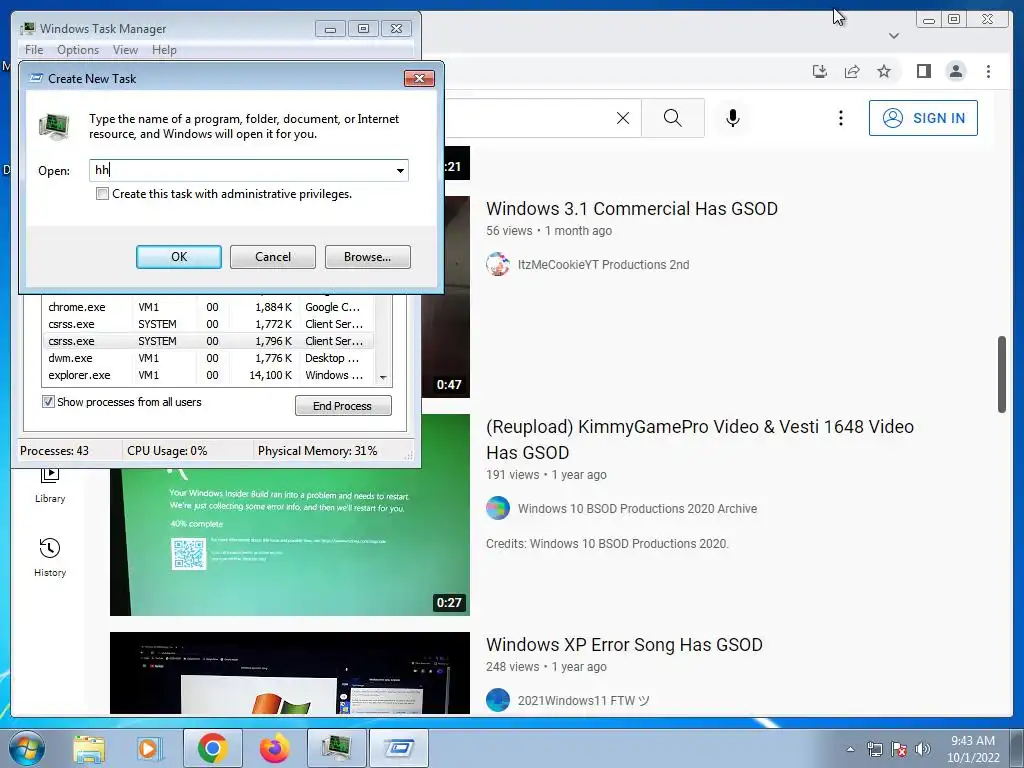Select Create New Task taskbar icon

399,748
